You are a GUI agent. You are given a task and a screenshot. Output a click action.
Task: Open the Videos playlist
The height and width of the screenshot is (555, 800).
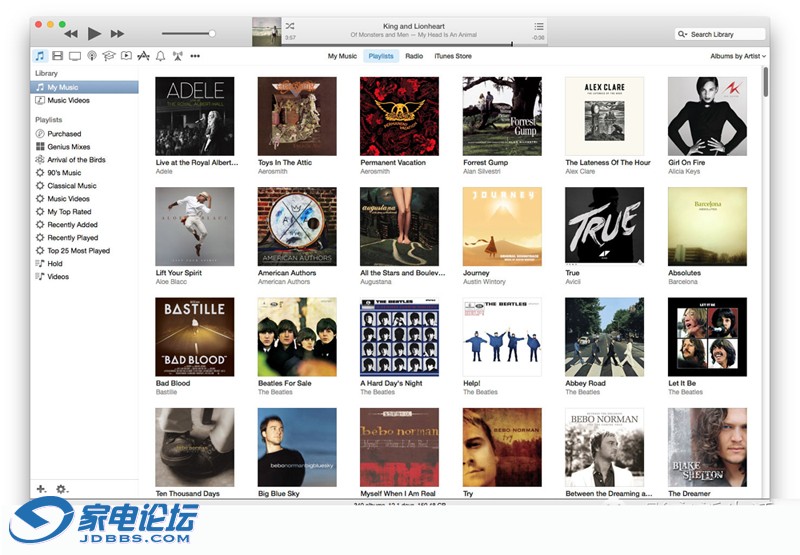(x=84, y=277)
